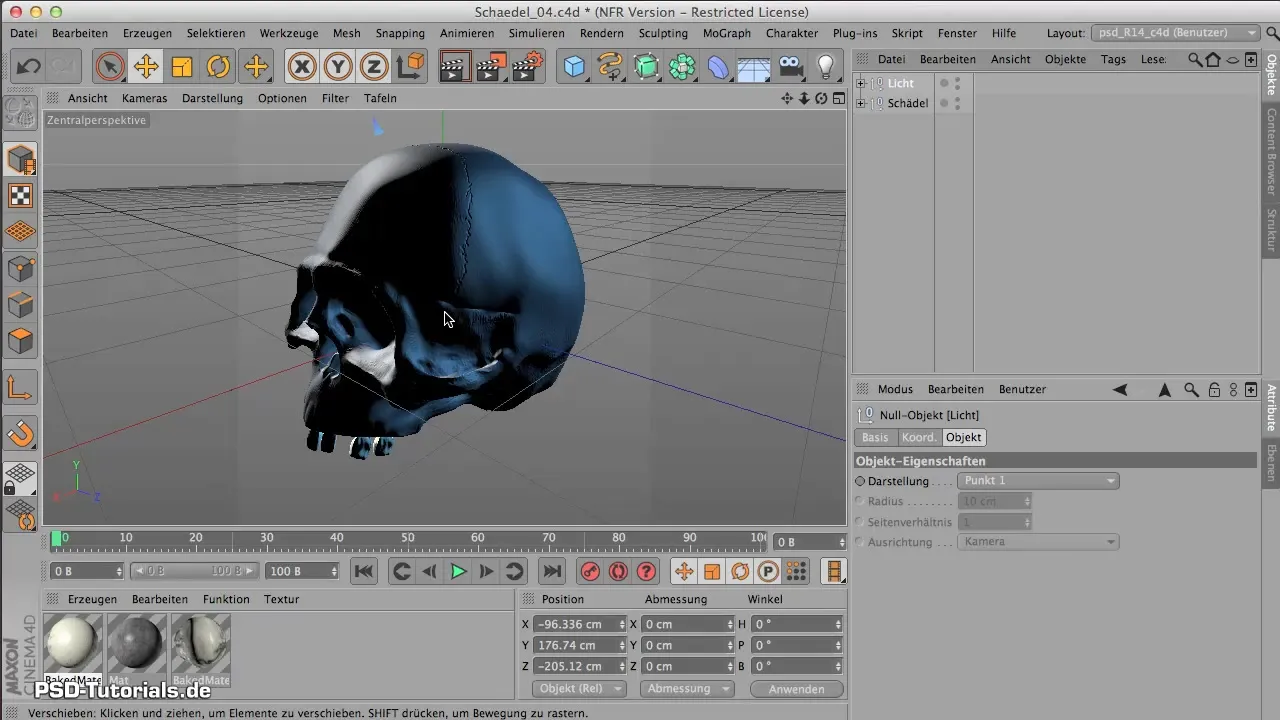Click the X position field -96.336 cm
The image size is (1280, 720).
(x=580, y=624)
